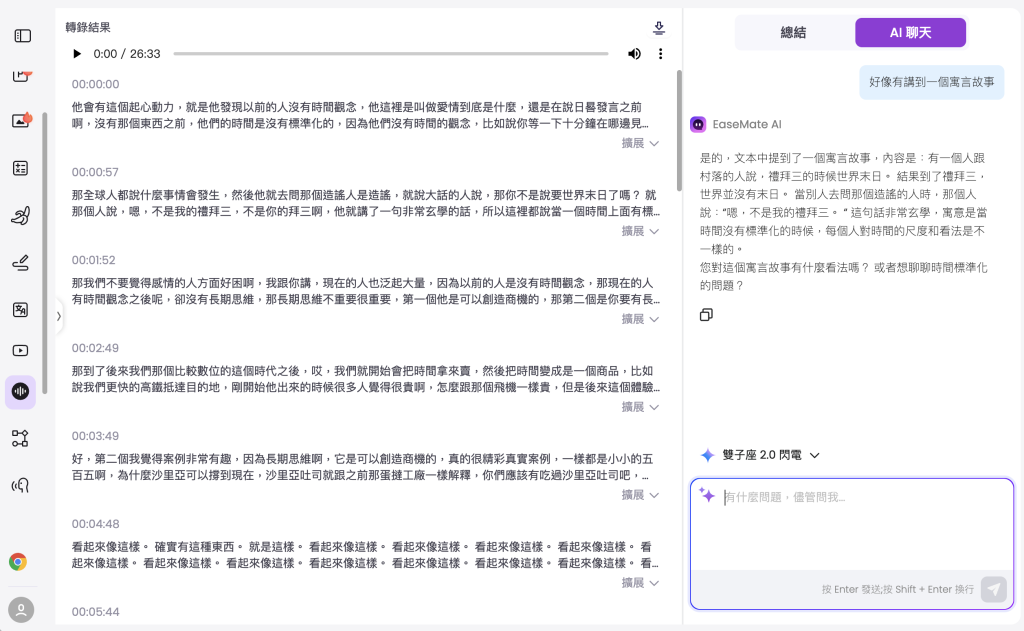
Task: Select the highlighted audio transcription tool
Action: click(20, 392)
